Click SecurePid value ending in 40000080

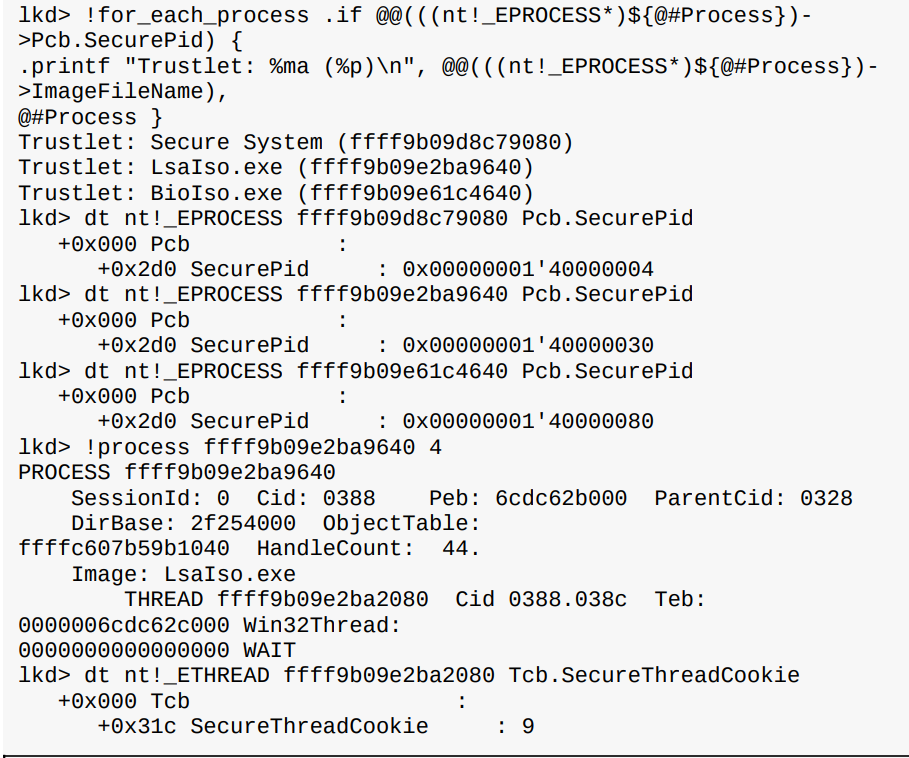528,422
